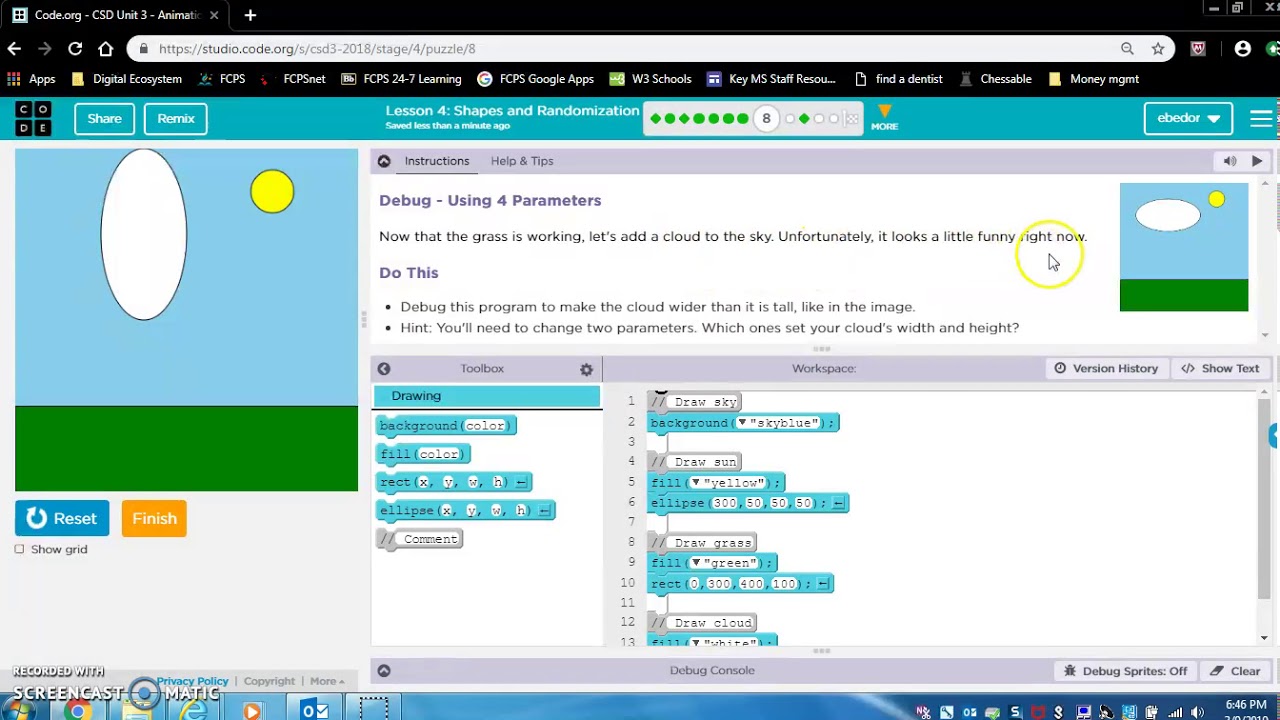The height and width of the screenshot is (720, 1280).
Task: Click the final checkered stage bubble
Action: [x=852, y=119]
